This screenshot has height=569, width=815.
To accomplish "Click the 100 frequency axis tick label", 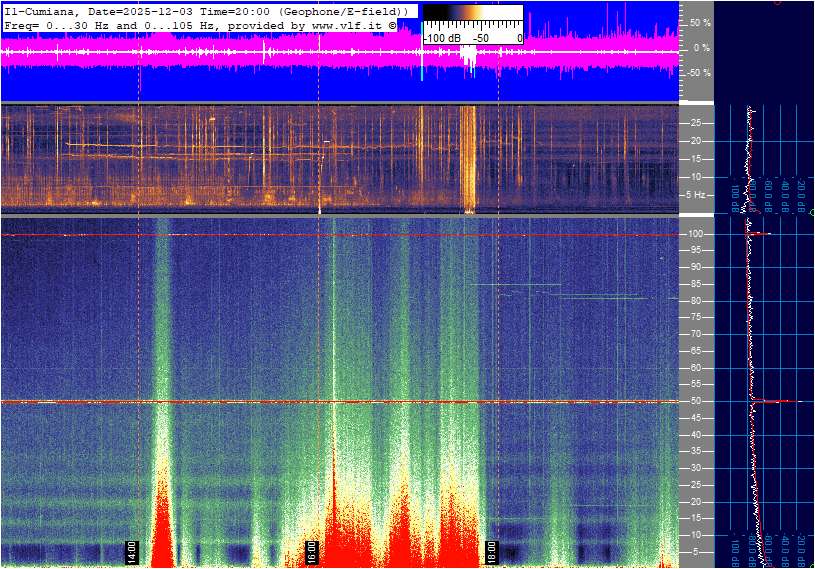I will (x=695, y=234).
